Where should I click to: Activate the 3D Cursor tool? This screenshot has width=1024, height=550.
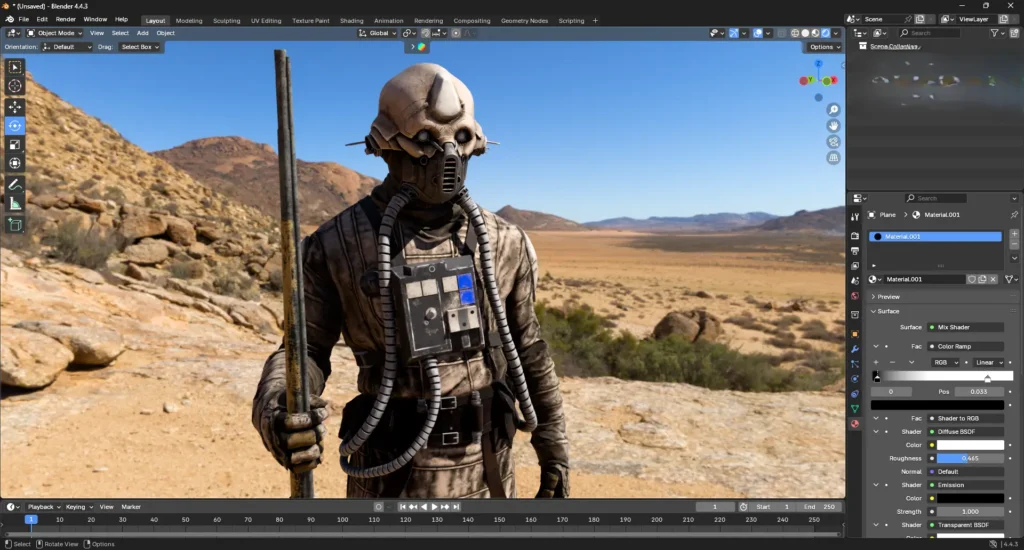point(15,86)
